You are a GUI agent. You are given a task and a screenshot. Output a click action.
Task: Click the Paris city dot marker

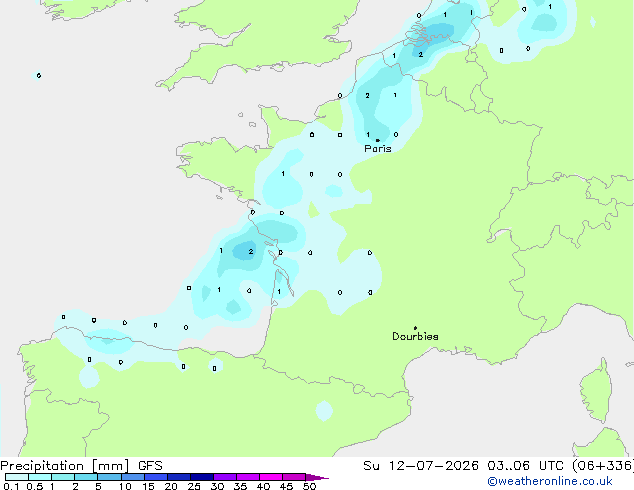click(x=378, y=140)
